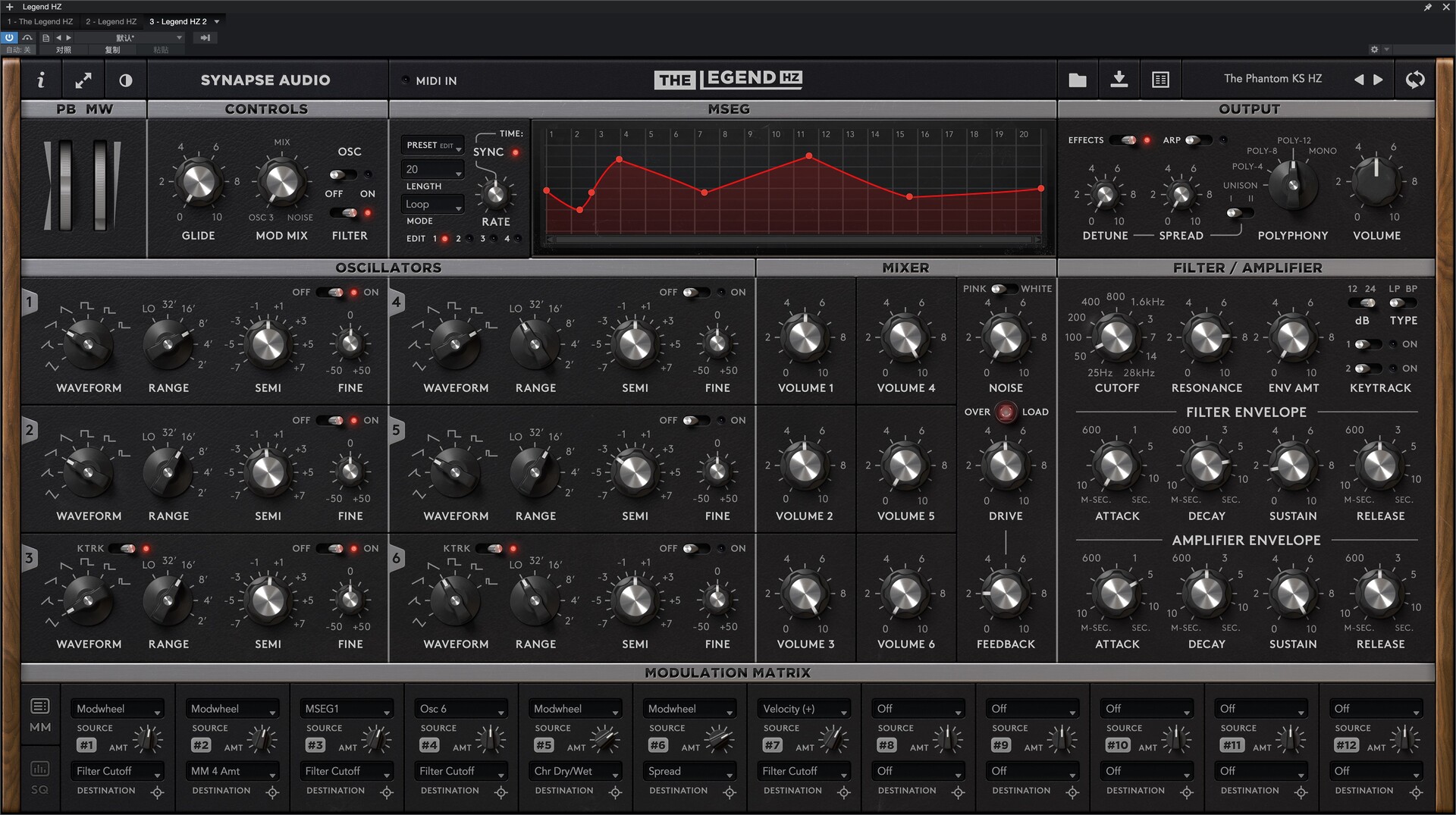Click The Phantom KS HZ preset name
Viewport: 1456px width, 815px height.
pos(1272,79)
